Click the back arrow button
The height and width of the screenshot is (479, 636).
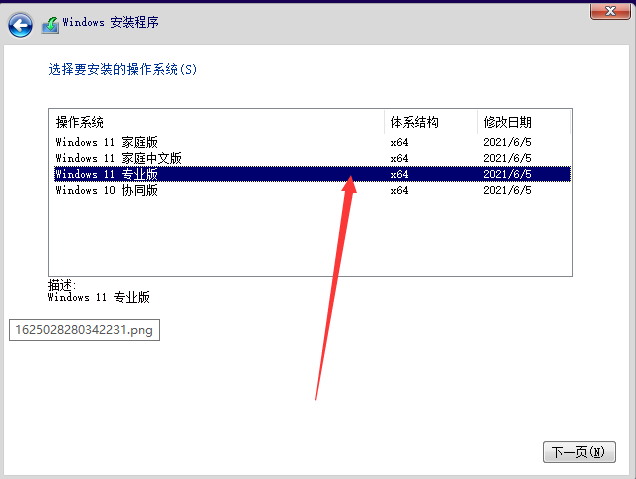pyautogui.click(x=20, y=25)
